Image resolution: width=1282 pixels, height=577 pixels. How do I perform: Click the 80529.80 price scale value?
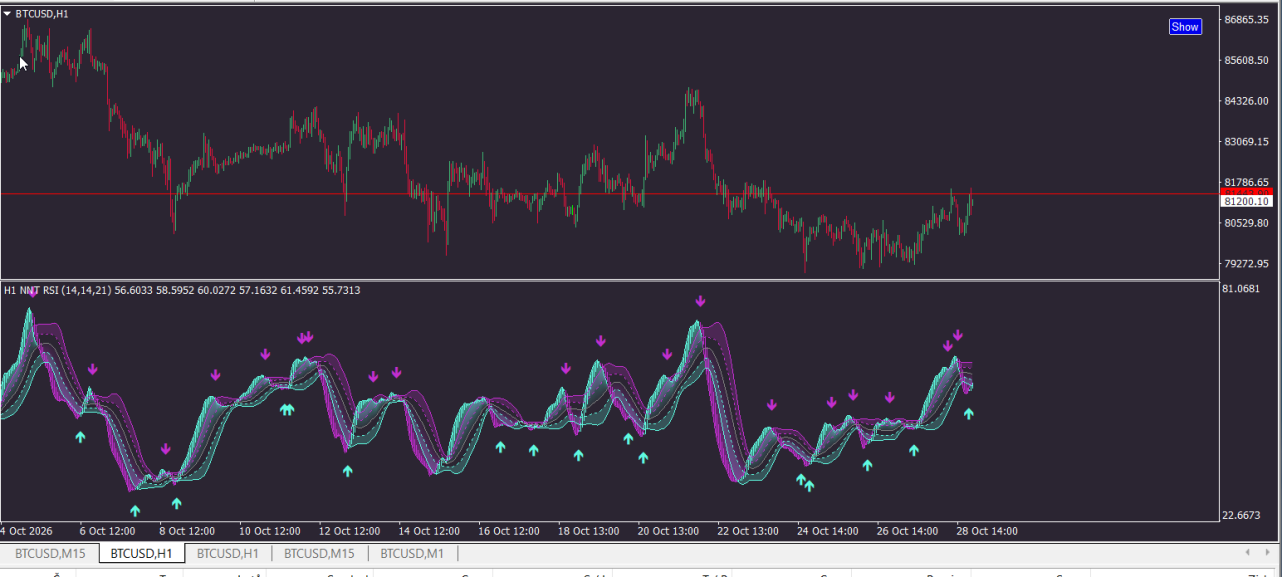1246,223
